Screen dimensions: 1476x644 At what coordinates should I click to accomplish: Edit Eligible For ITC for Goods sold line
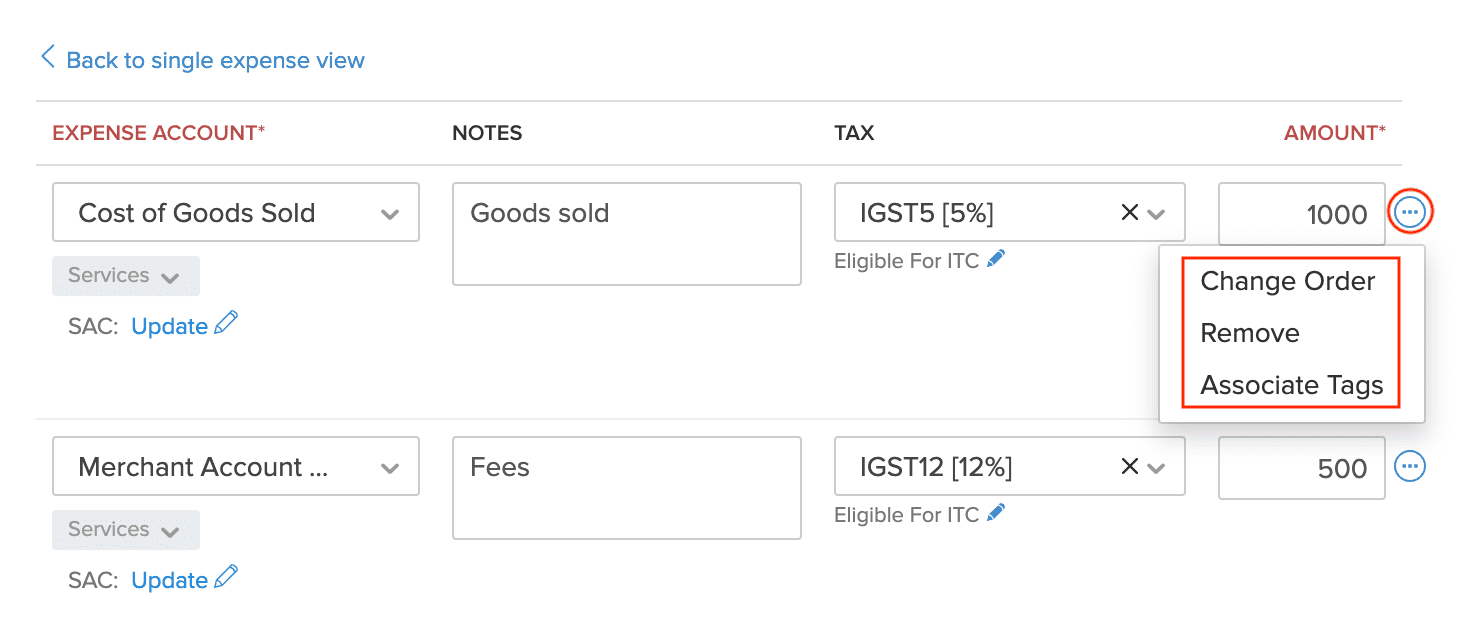tap(996, 259)
